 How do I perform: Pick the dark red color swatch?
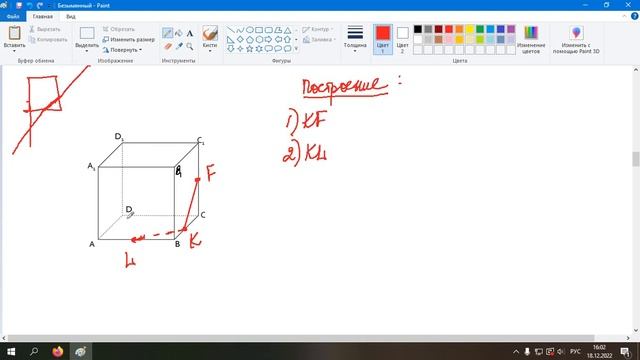pos(438,29)
